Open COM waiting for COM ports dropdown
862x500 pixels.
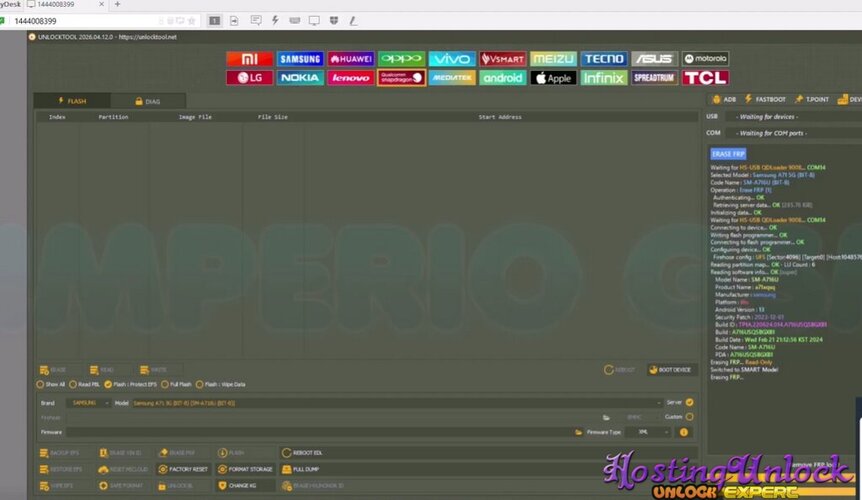coord(793,133)
